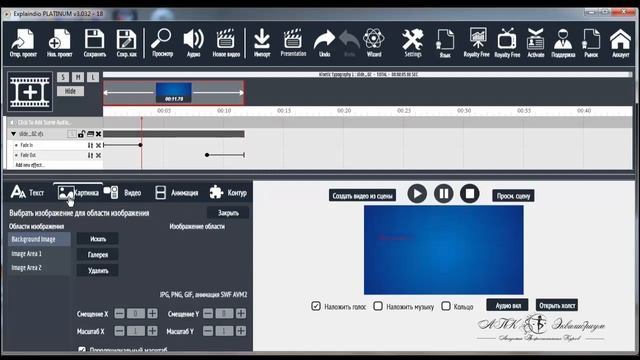Click the Hide button

pyautogui.click(x=70, y=91)
